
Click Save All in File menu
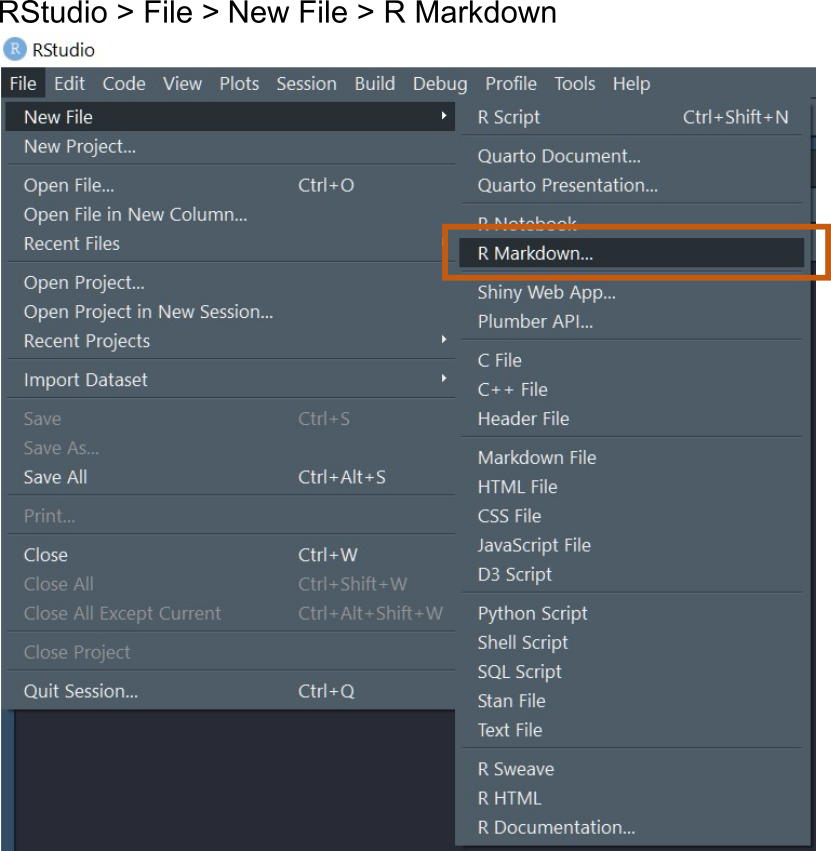[x=230, y=477]
